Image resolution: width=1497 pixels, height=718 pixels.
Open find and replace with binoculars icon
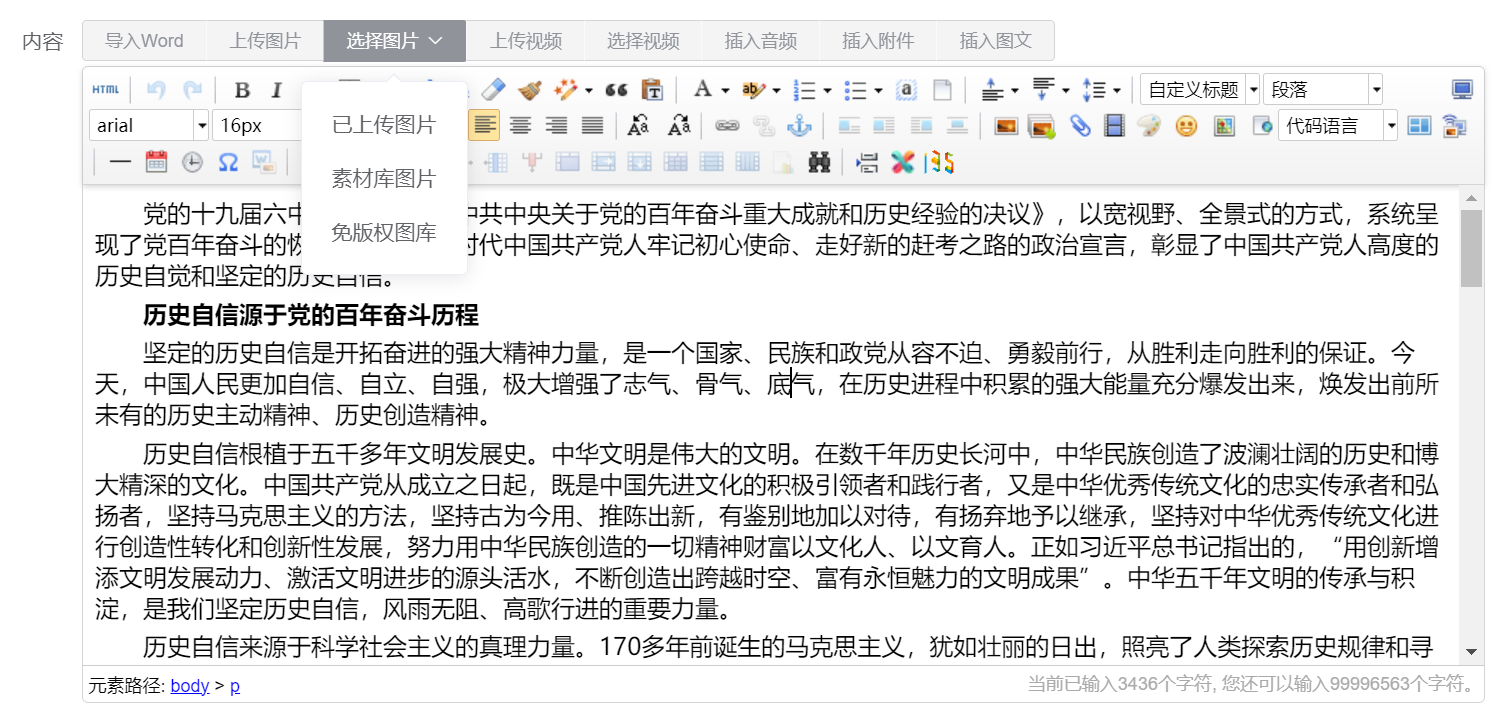click(819, 161)
